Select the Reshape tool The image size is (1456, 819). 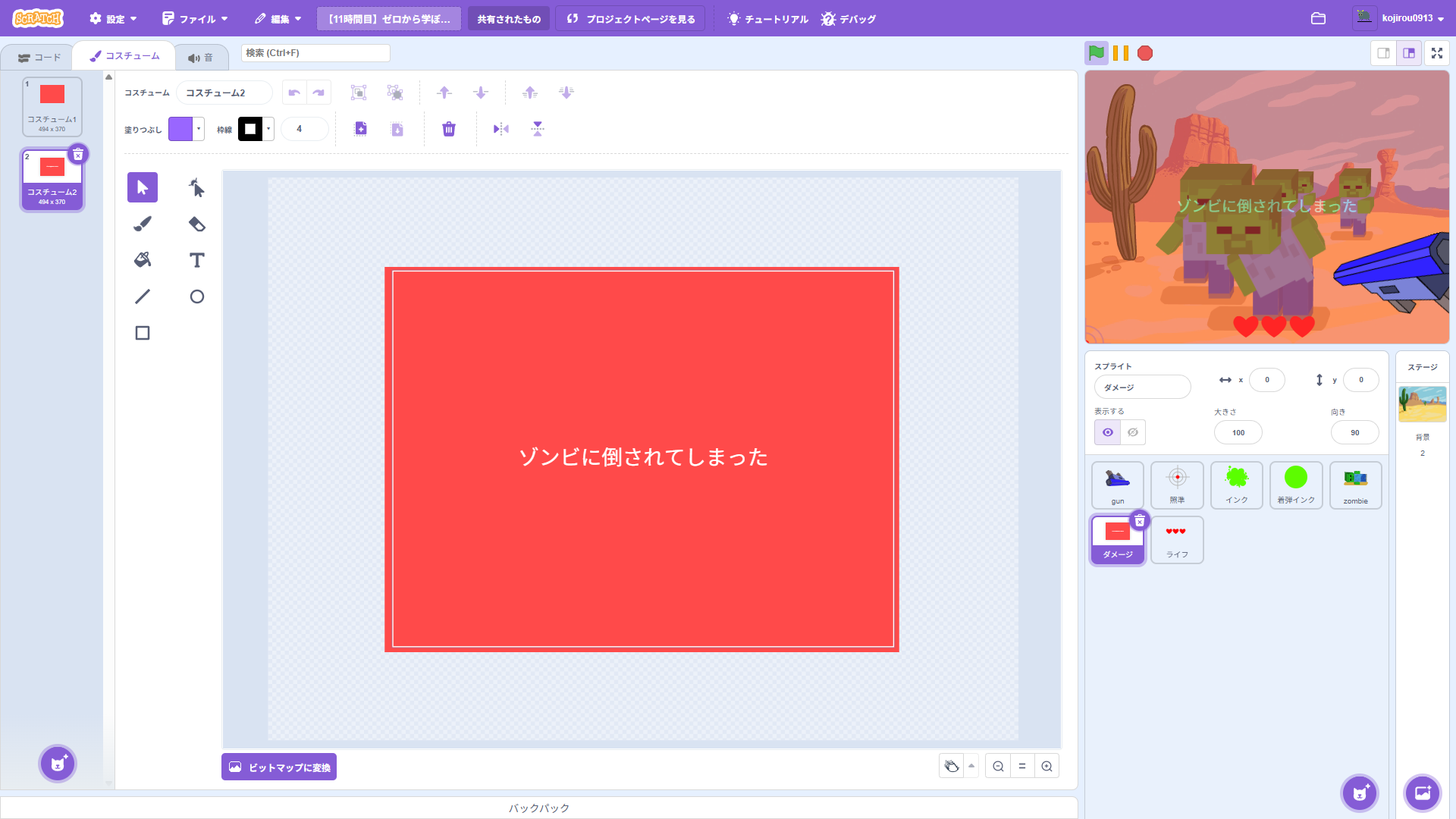coord(196,187)
